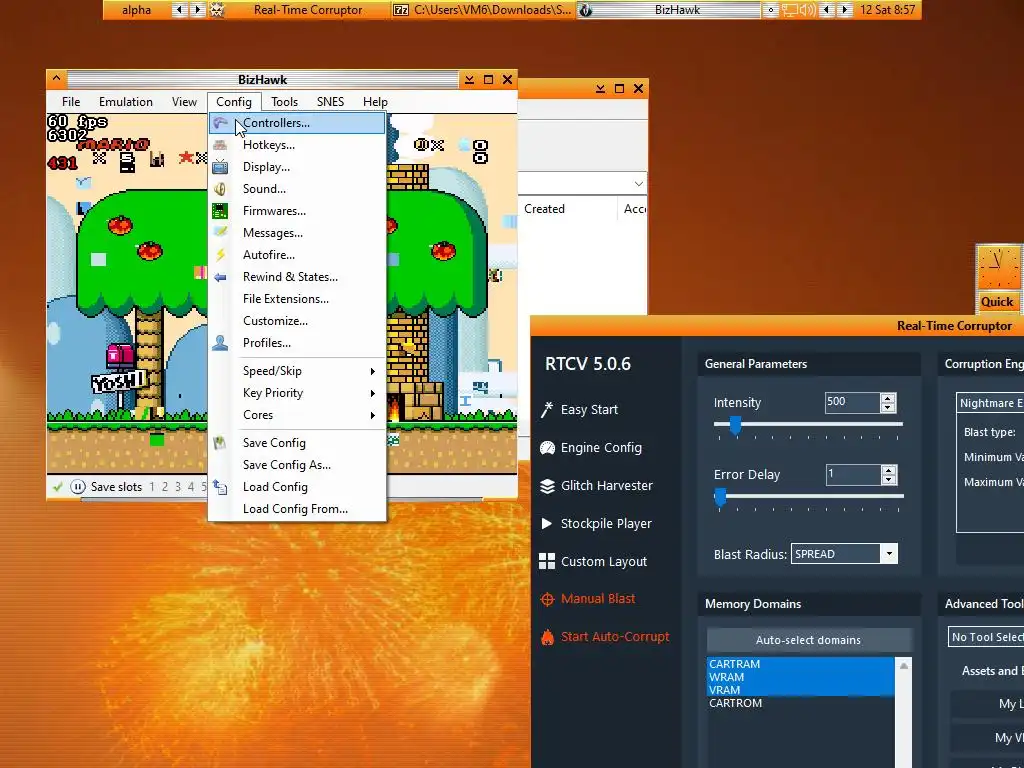Open BizHawk Tools menu
This screenshot has height=768, width=1024.
tap(284, 102)
